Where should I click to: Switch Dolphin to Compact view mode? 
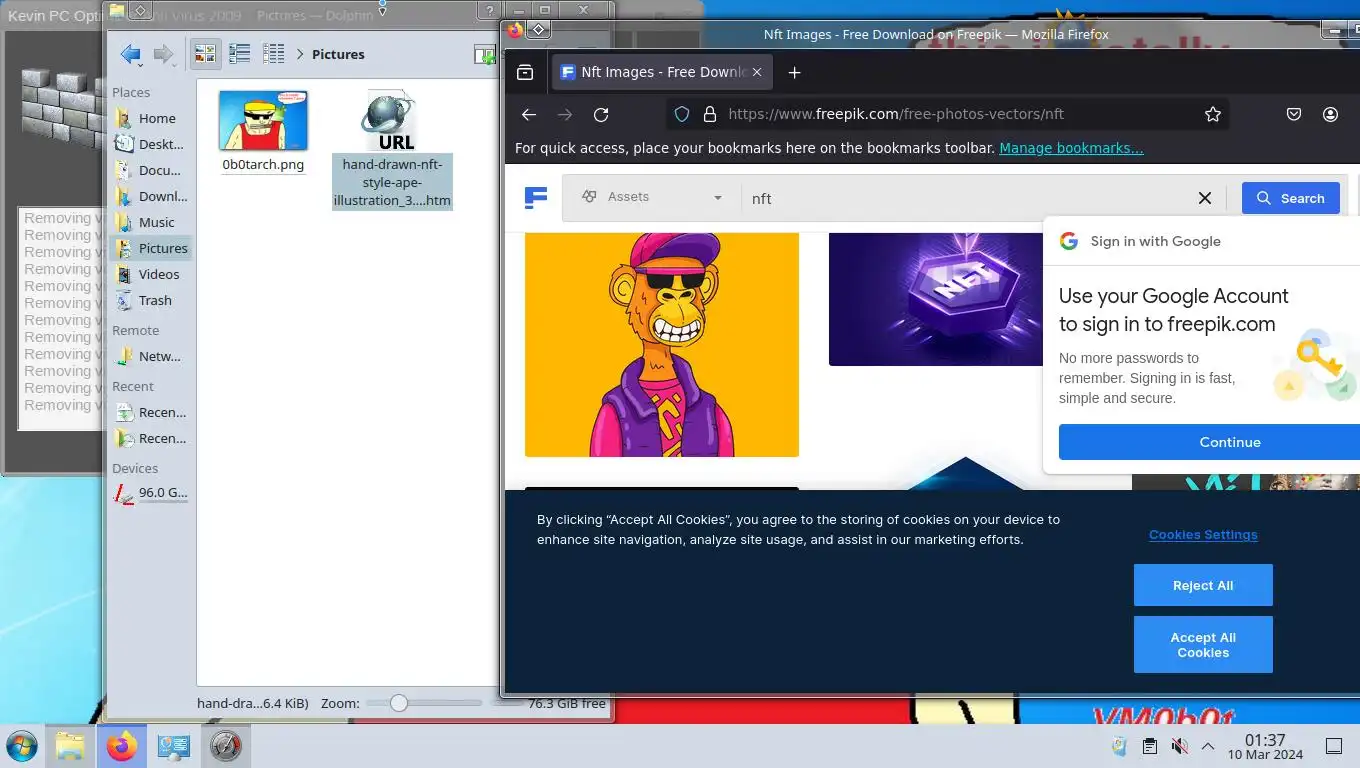pyautogui.click(x=239, y=54)
